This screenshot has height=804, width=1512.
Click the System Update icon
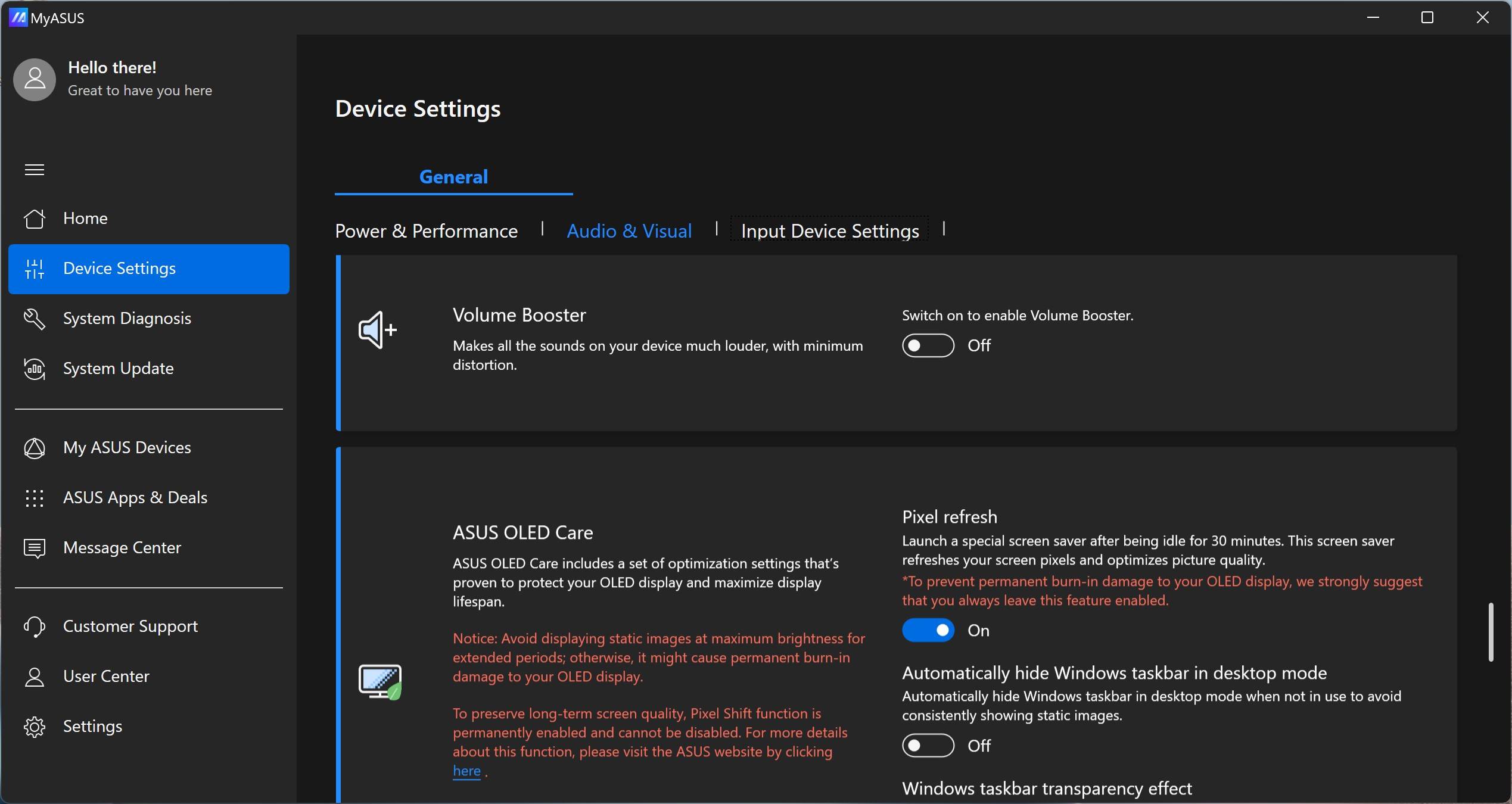[35, 369]
